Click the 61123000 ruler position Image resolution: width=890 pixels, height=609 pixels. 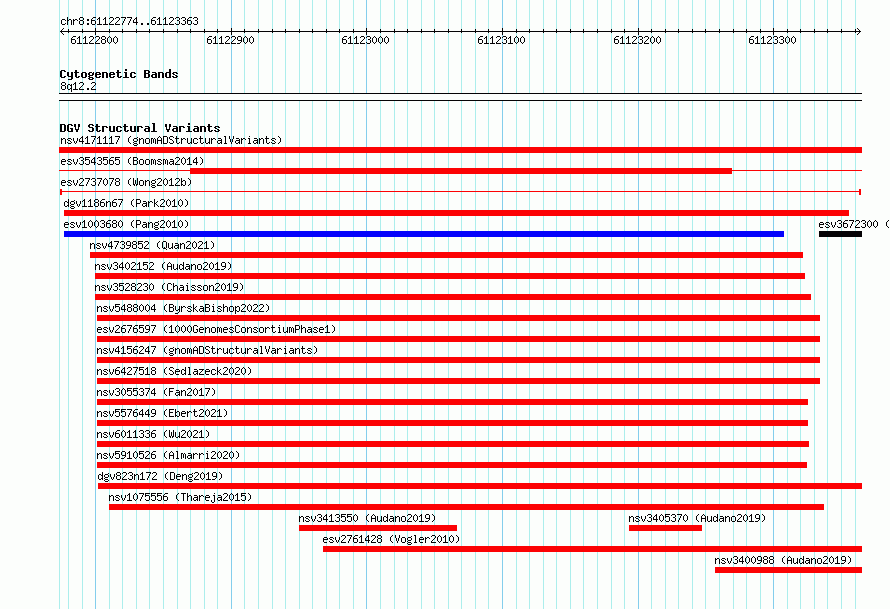point(366,40)
